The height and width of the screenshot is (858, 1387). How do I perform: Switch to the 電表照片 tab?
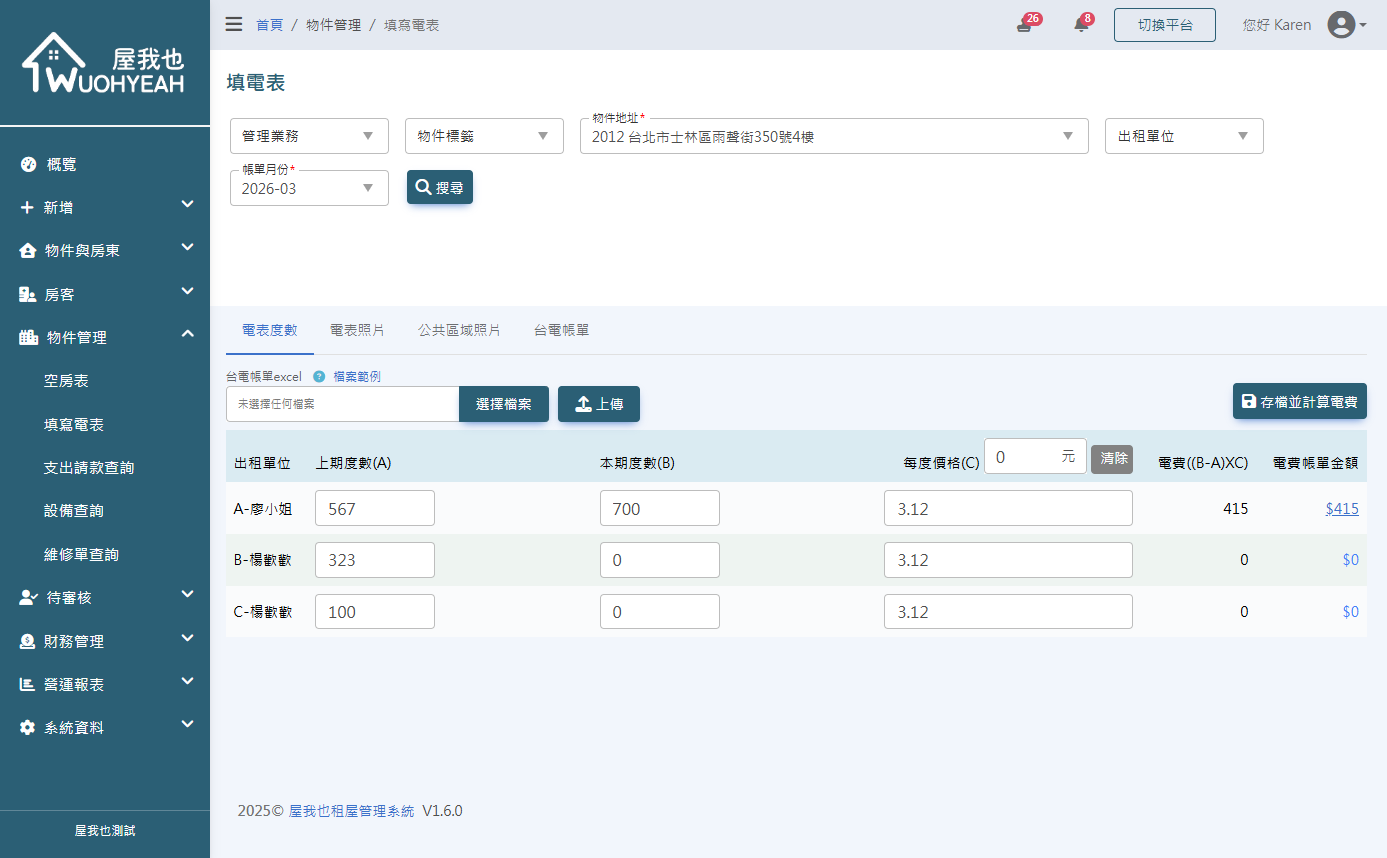[x=357, y=330]
